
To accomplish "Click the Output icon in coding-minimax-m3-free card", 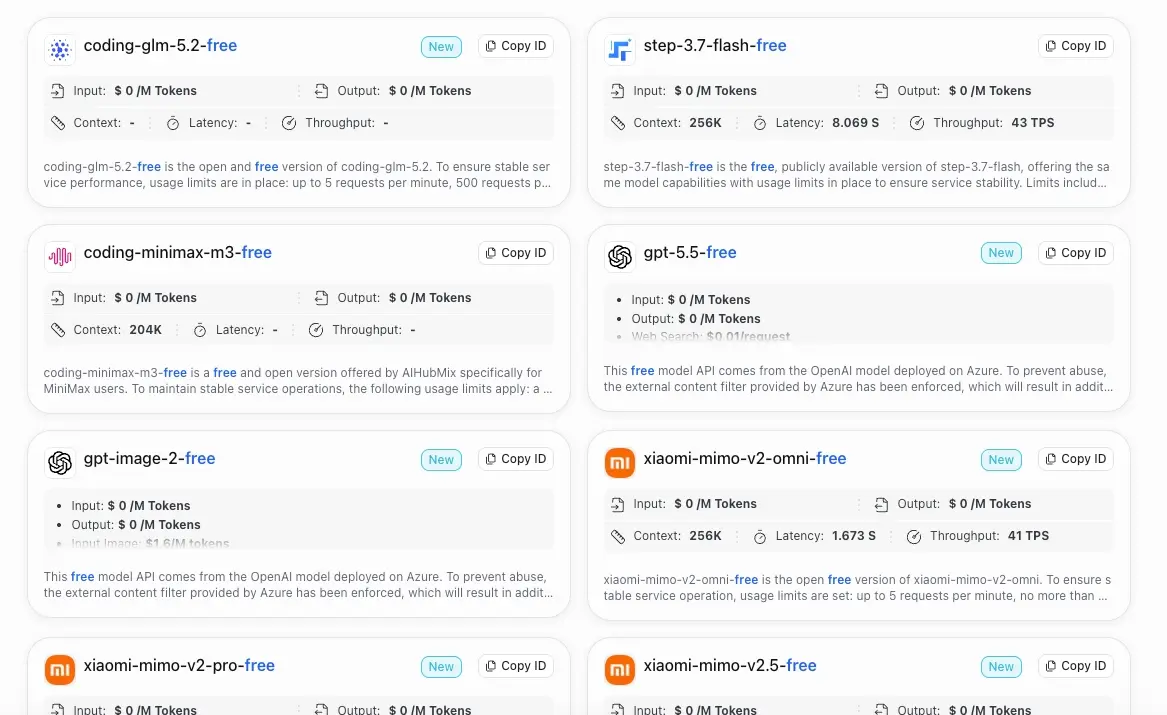I will pos(321,298).
